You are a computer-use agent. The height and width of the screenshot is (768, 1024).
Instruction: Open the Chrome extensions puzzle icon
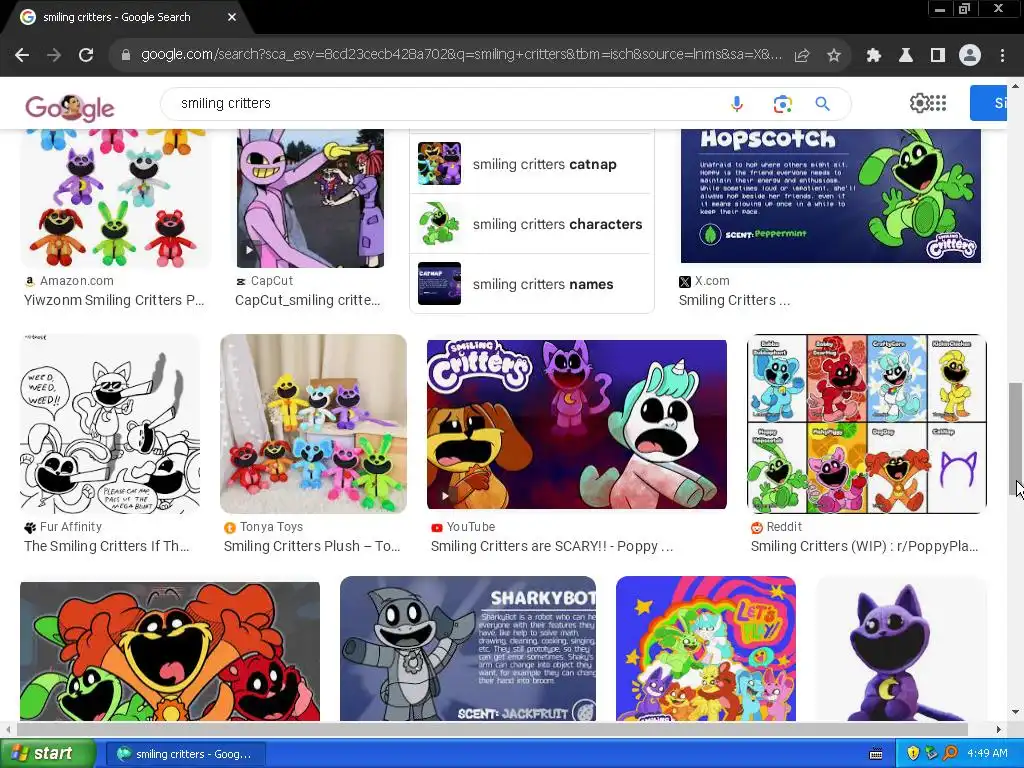874,56
